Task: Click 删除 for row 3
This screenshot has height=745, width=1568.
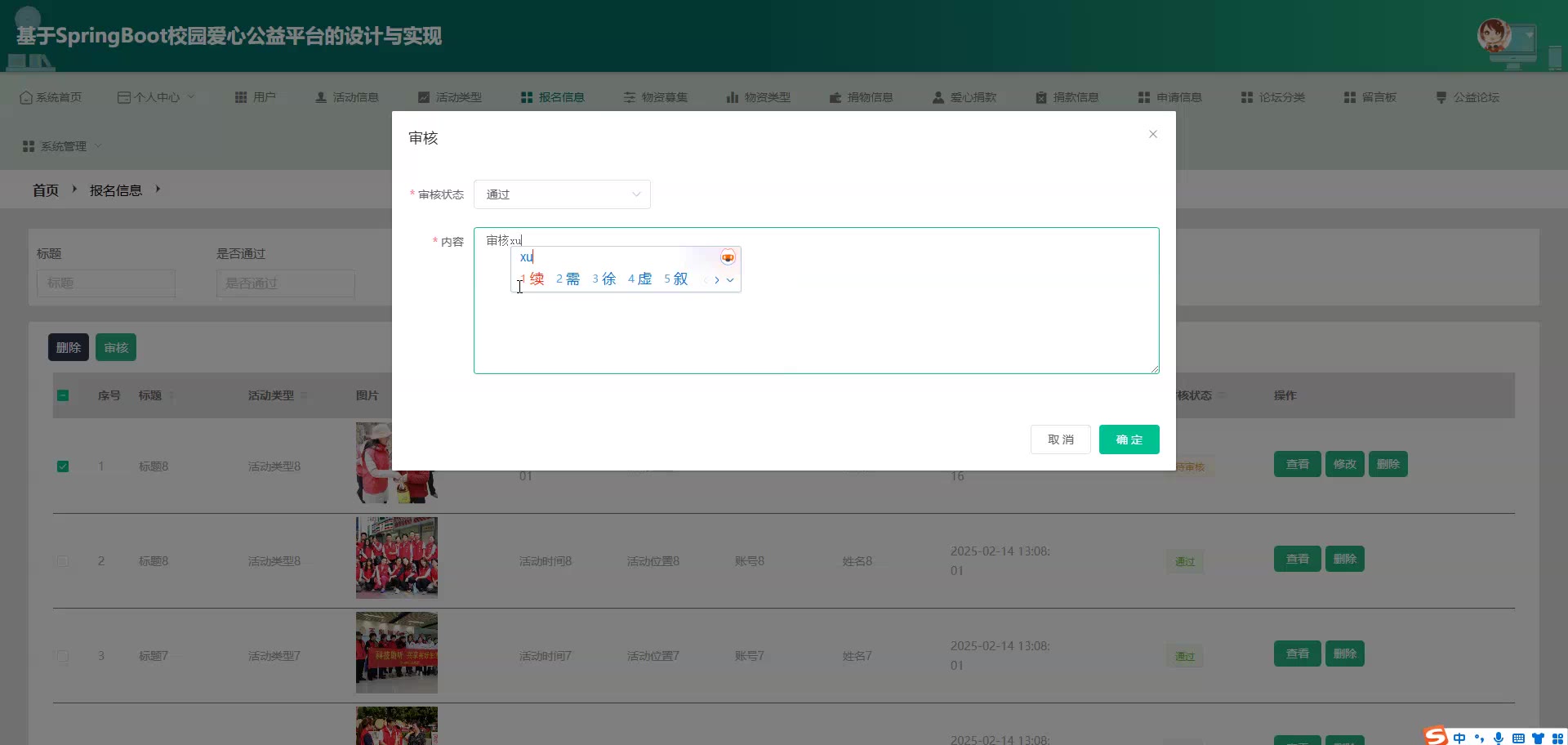Action: (1345, 654)
